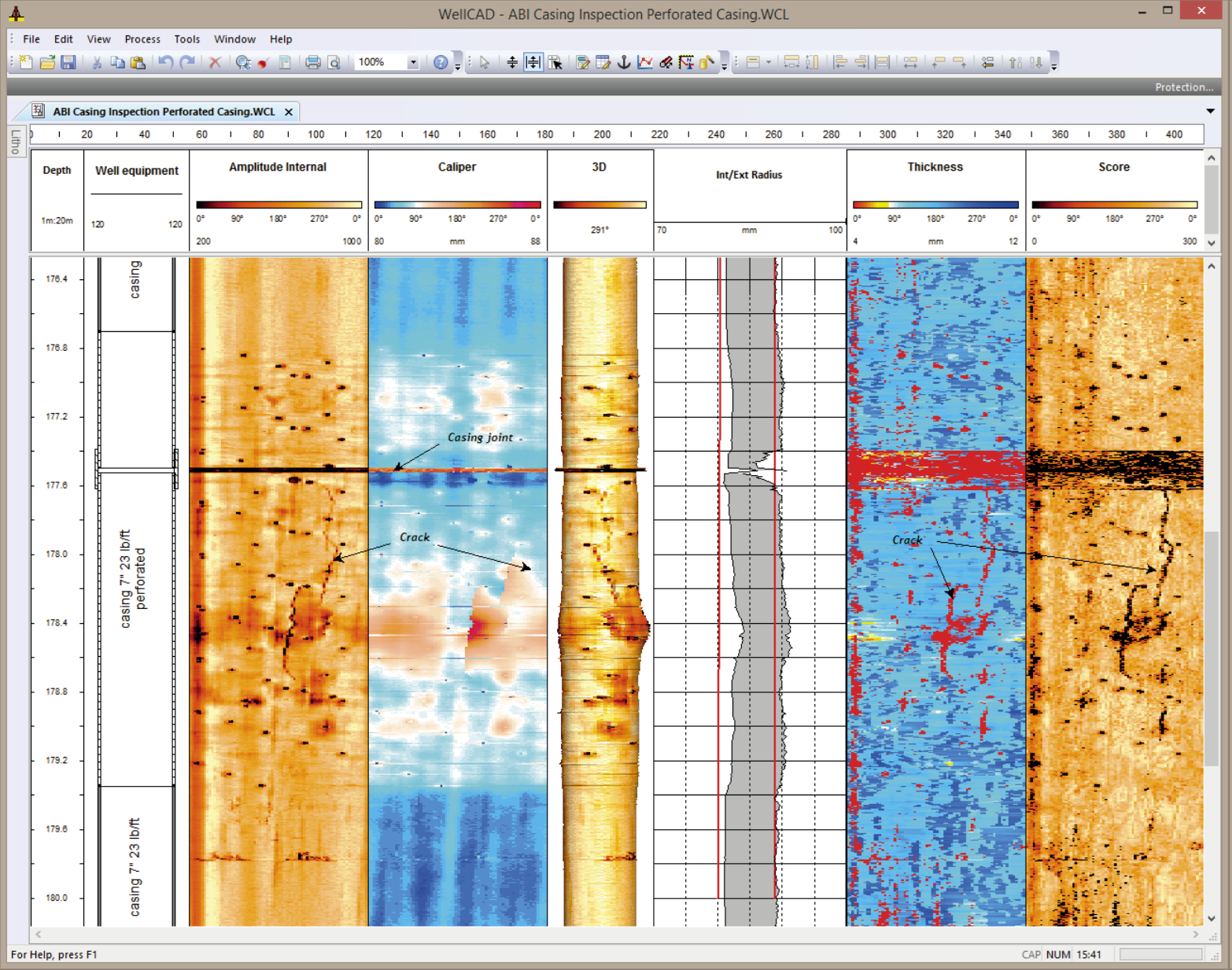This screenshot has height=970, width=1232.
Task: Toggle the Litho side panel tab
Action: [x=16, y=142]
